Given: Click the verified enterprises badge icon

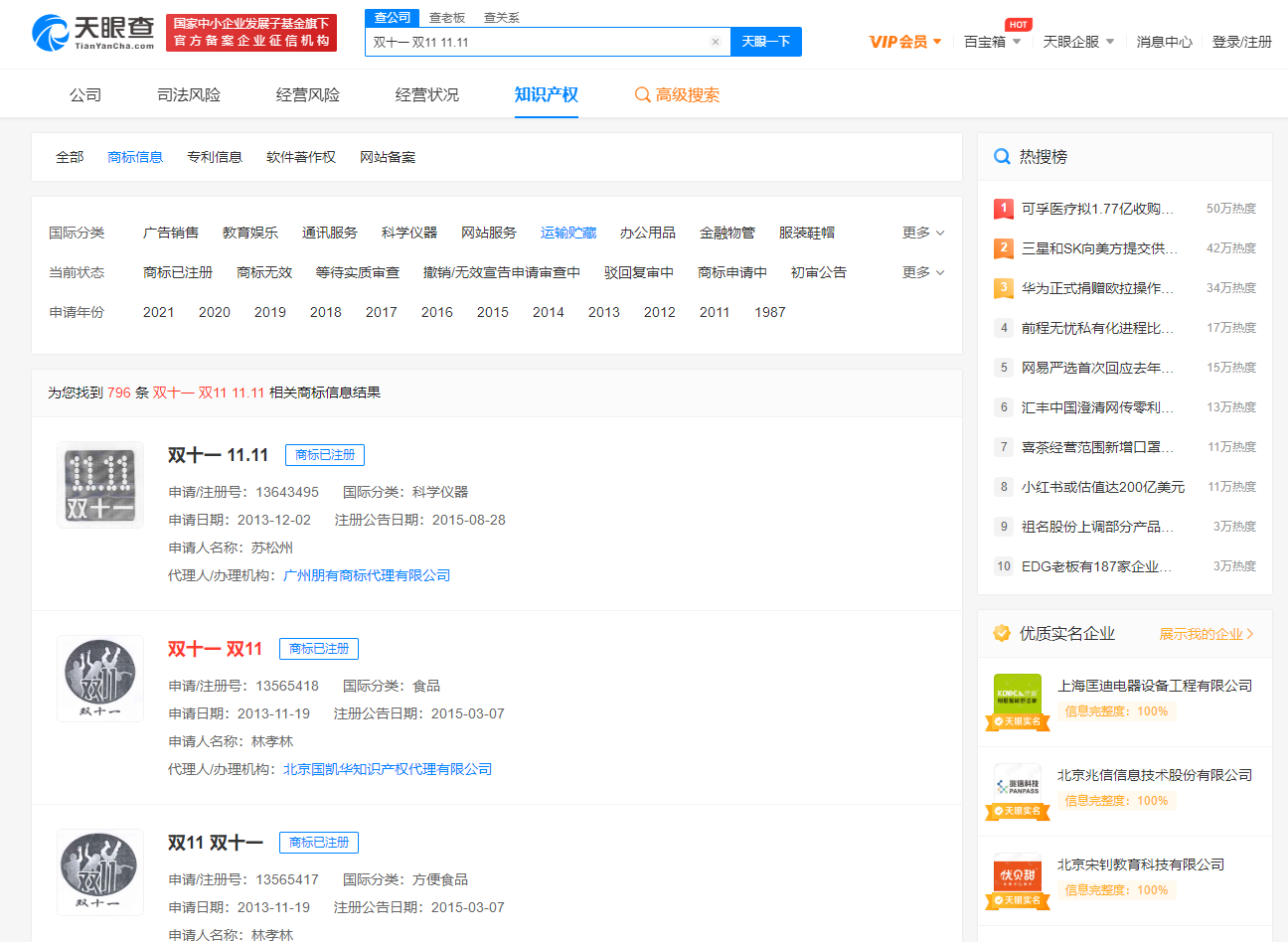Looking at the screenshot, I should tap(1002, 633).
